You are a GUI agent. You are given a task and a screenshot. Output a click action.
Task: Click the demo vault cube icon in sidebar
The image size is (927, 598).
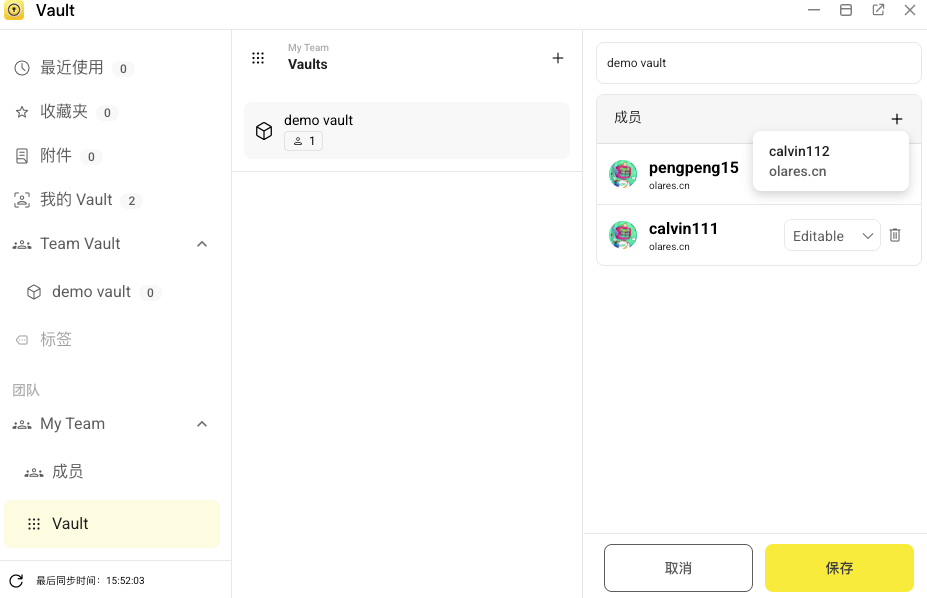pos(33,291)
